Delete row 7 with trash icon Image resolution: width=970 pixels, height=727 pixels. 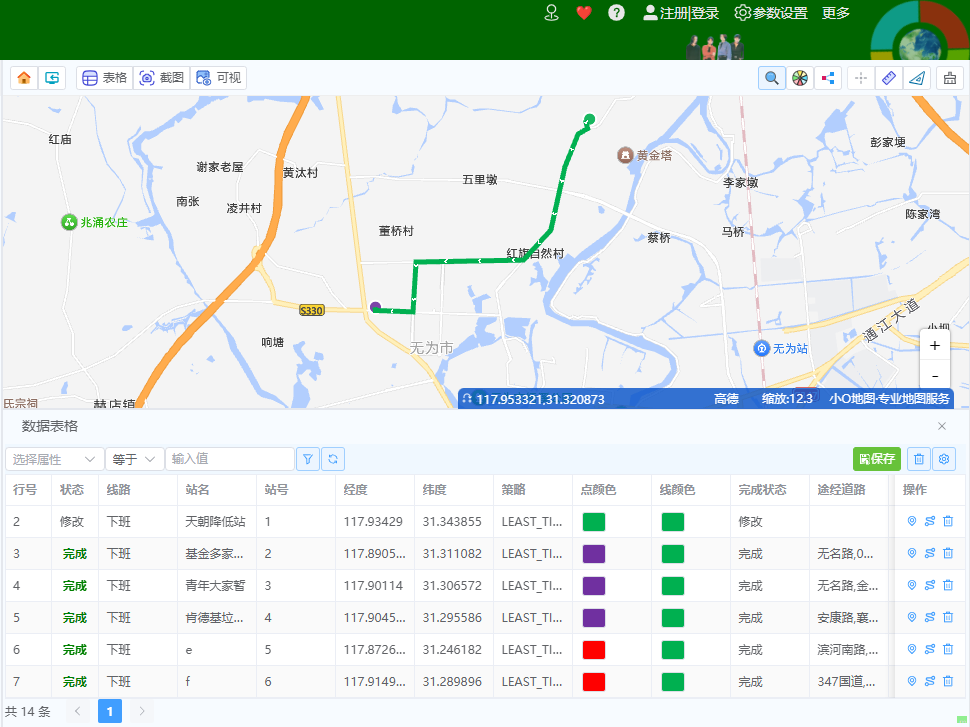948,681
